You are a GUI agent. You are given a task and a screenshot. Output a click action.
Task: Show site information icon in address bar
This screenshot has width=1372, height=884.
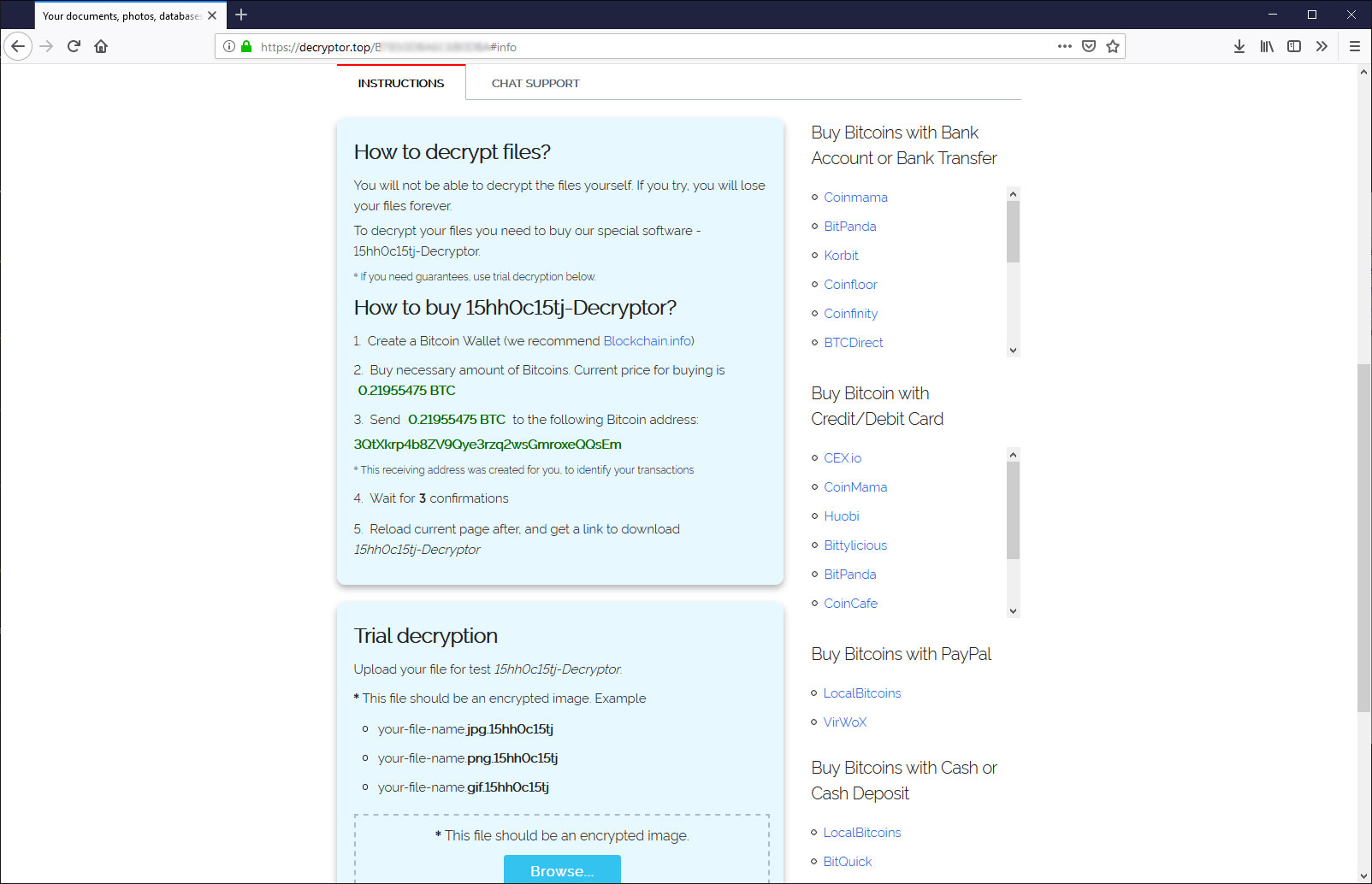tap(229, 46)
